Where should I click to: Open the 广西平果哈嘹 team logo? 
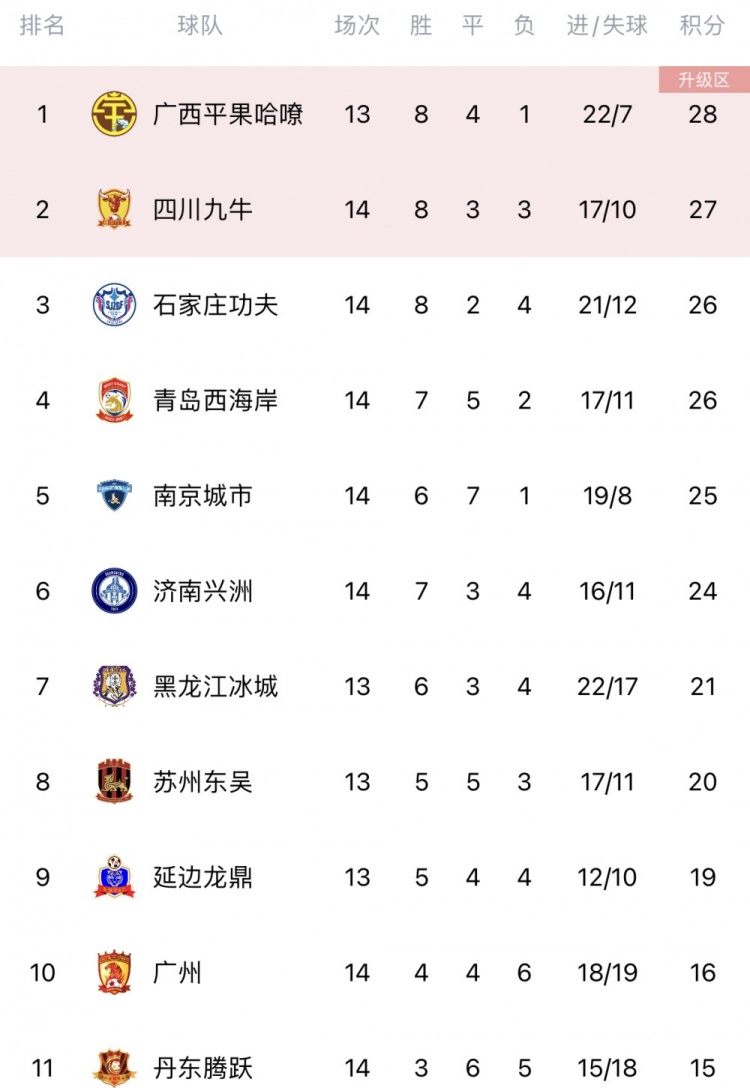tap(114, 114)
